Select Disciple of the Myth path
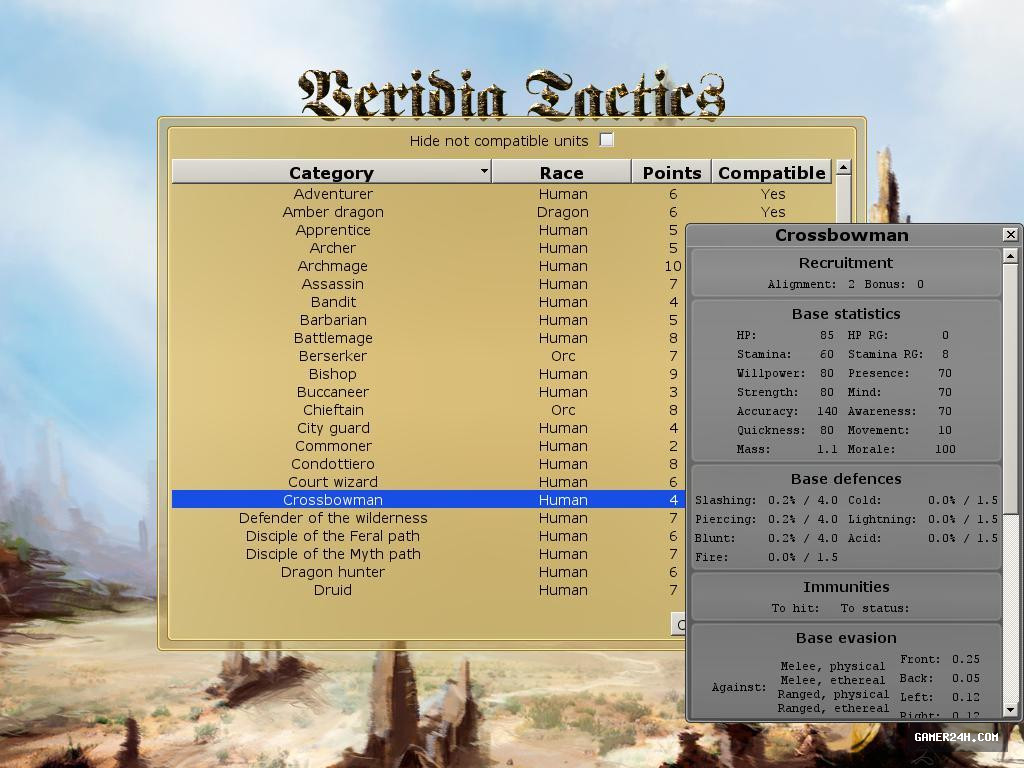1024x768 pixels. (x=428, y=554)
